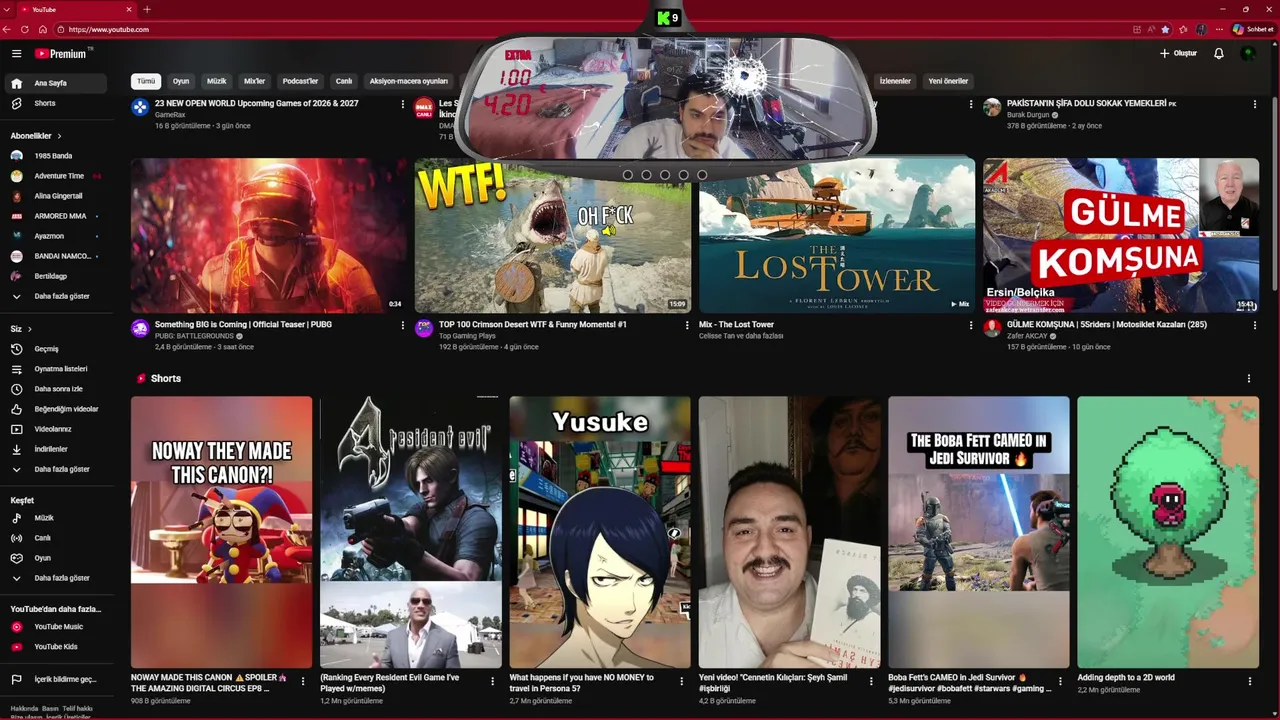Open options menu for 23 NEW OPEN WORLD video

[403, 104]
